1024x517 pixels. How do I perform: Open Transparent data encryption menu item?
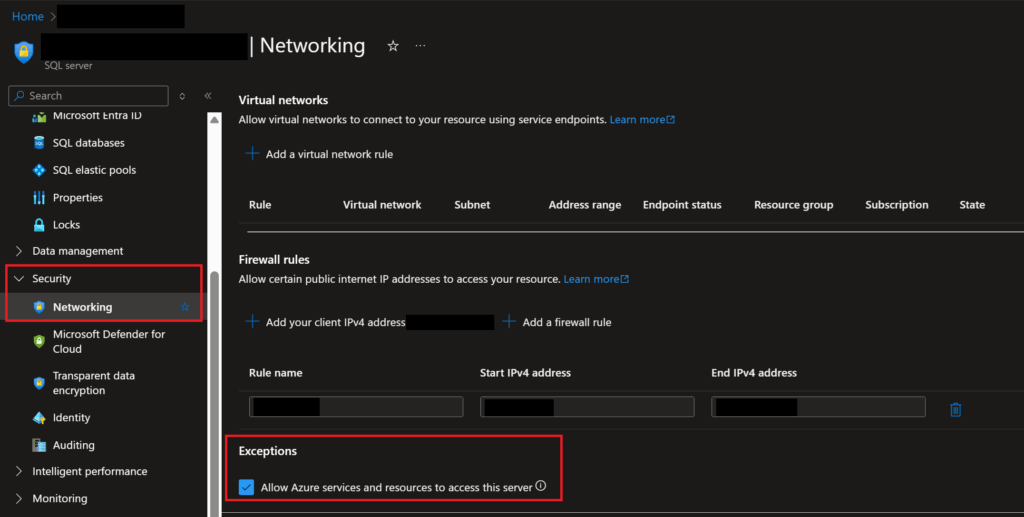[x=94, y=383]
